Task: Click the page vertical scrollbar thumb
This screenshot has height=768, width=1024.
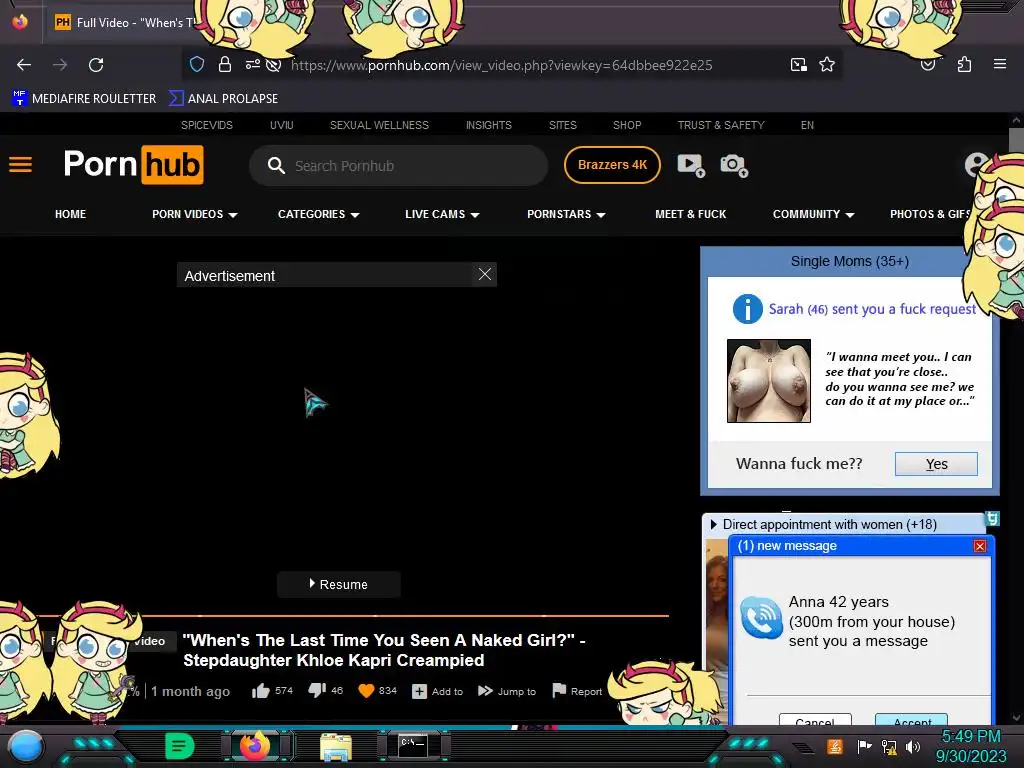Action: (1016, 142)
